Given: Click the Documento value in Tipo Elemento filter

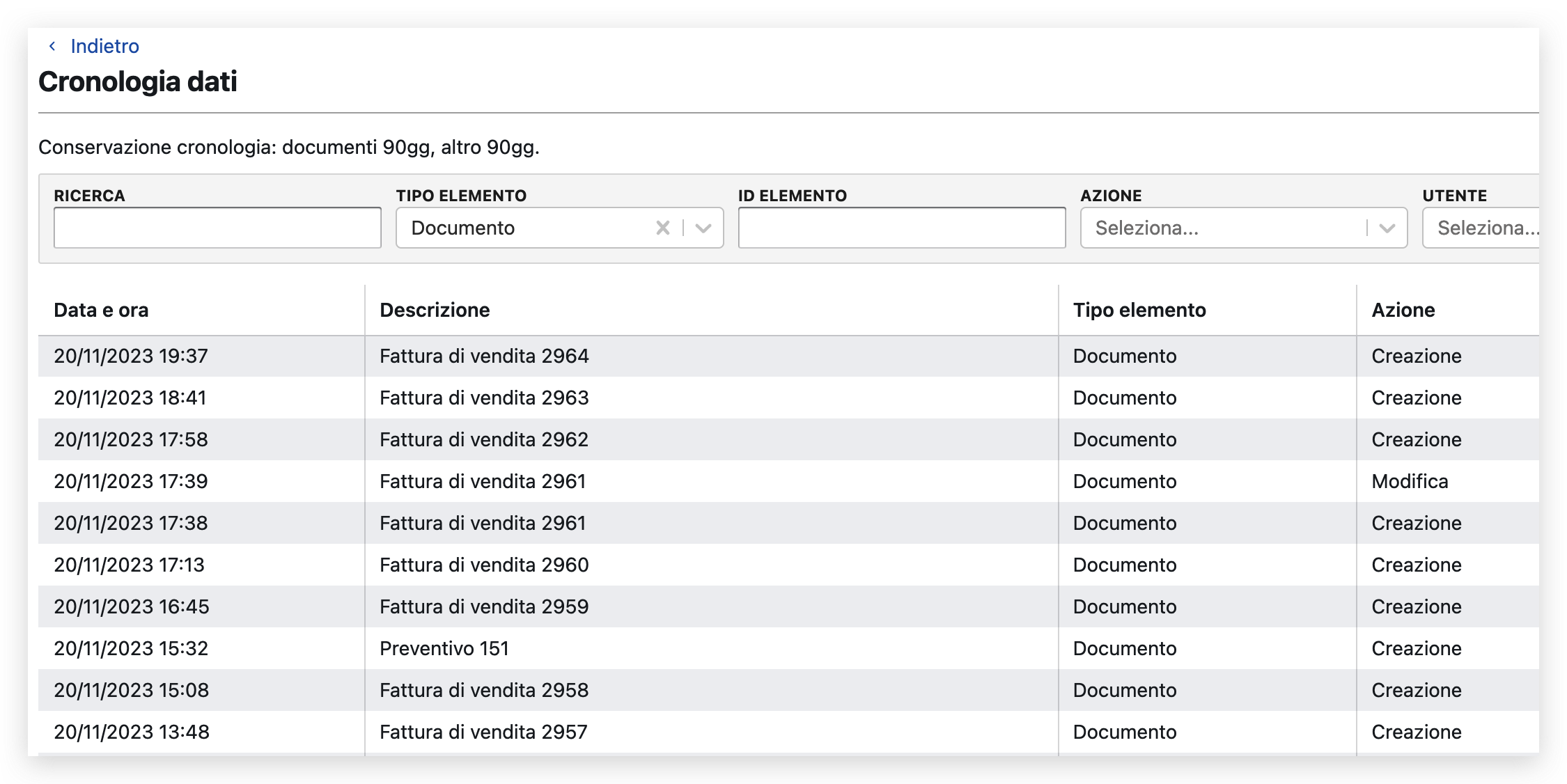Looking at the screenshot, I should point(462,228).
